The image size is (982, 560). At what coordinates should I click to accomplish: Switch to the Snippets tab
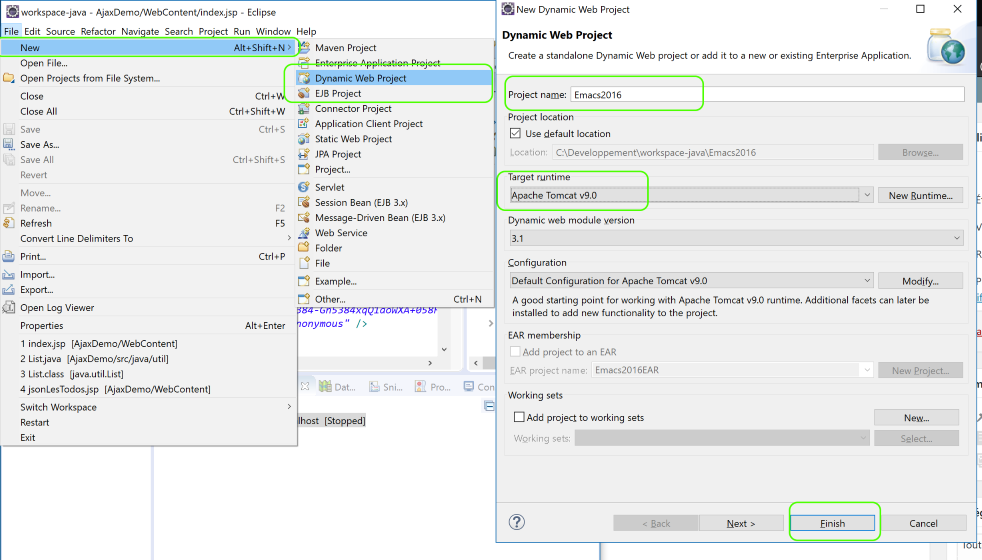coord(385,386)
